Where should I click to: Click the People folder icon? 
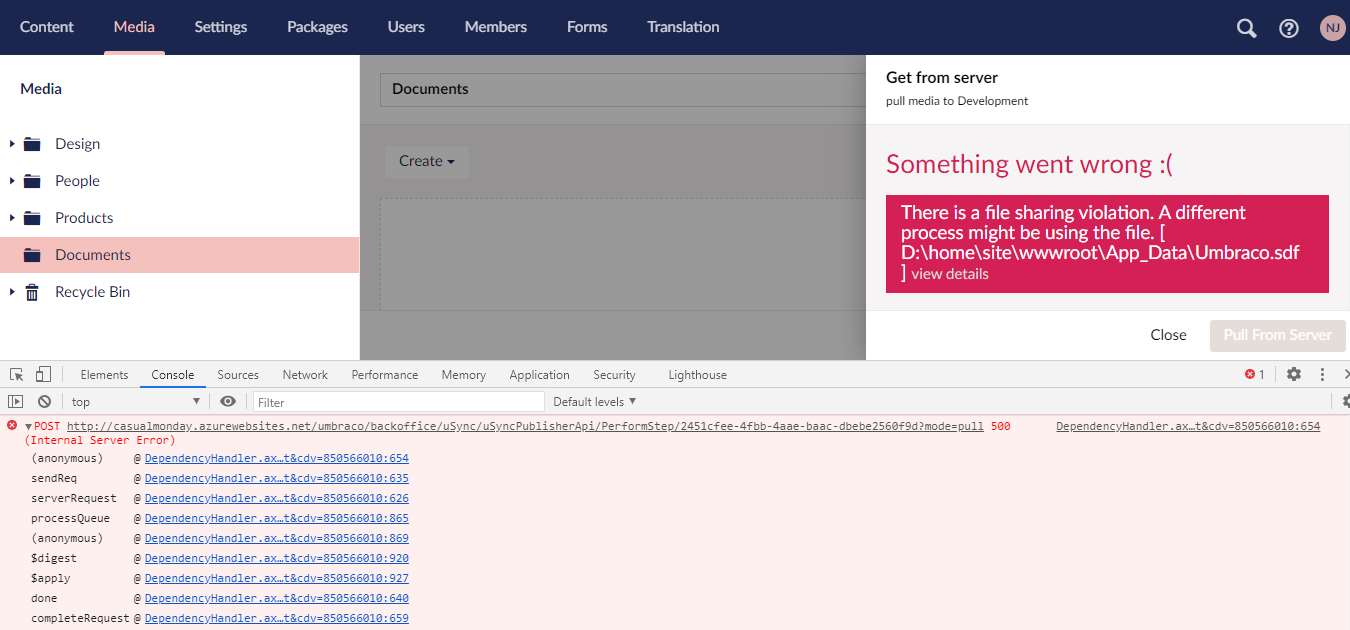32,181
